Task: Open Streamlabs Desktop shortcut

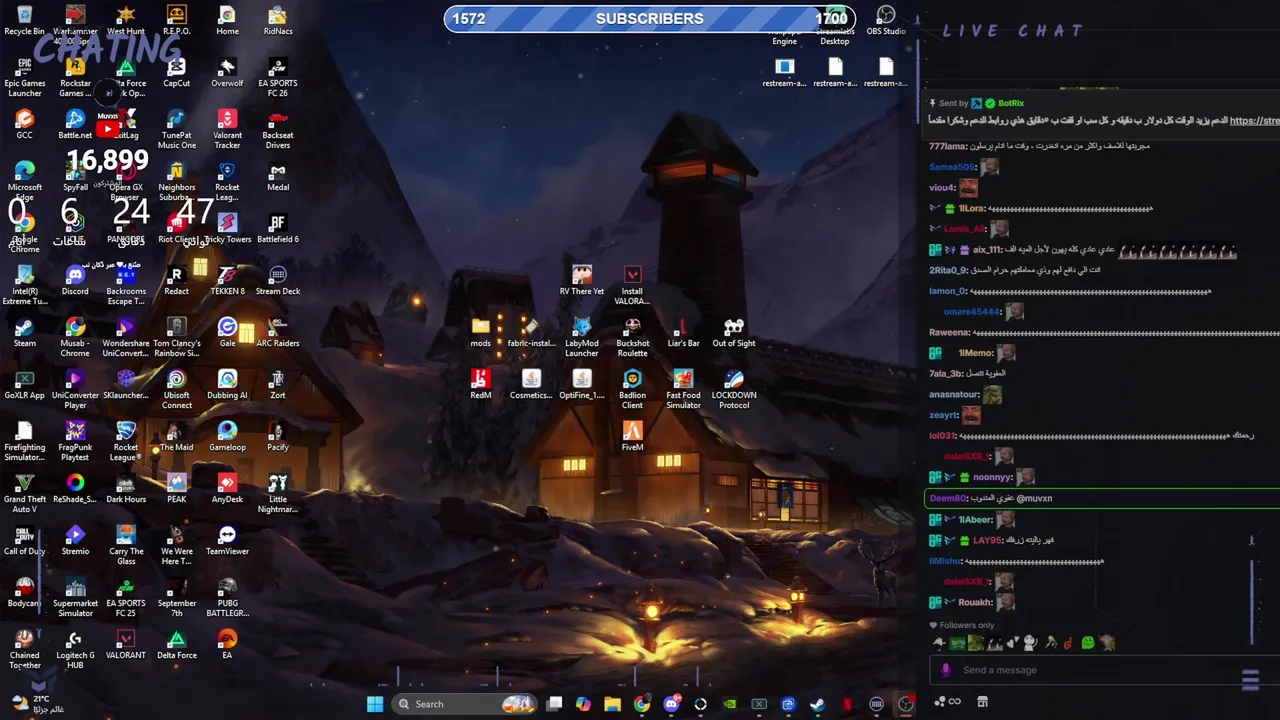Action: (835, 26)
